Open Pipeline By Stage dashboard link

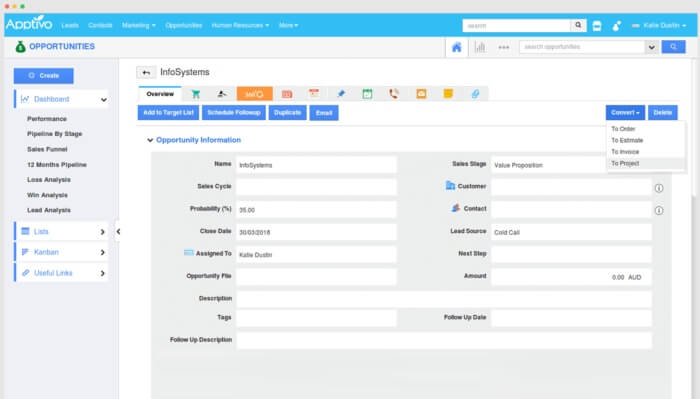click(x=54, y=134)
